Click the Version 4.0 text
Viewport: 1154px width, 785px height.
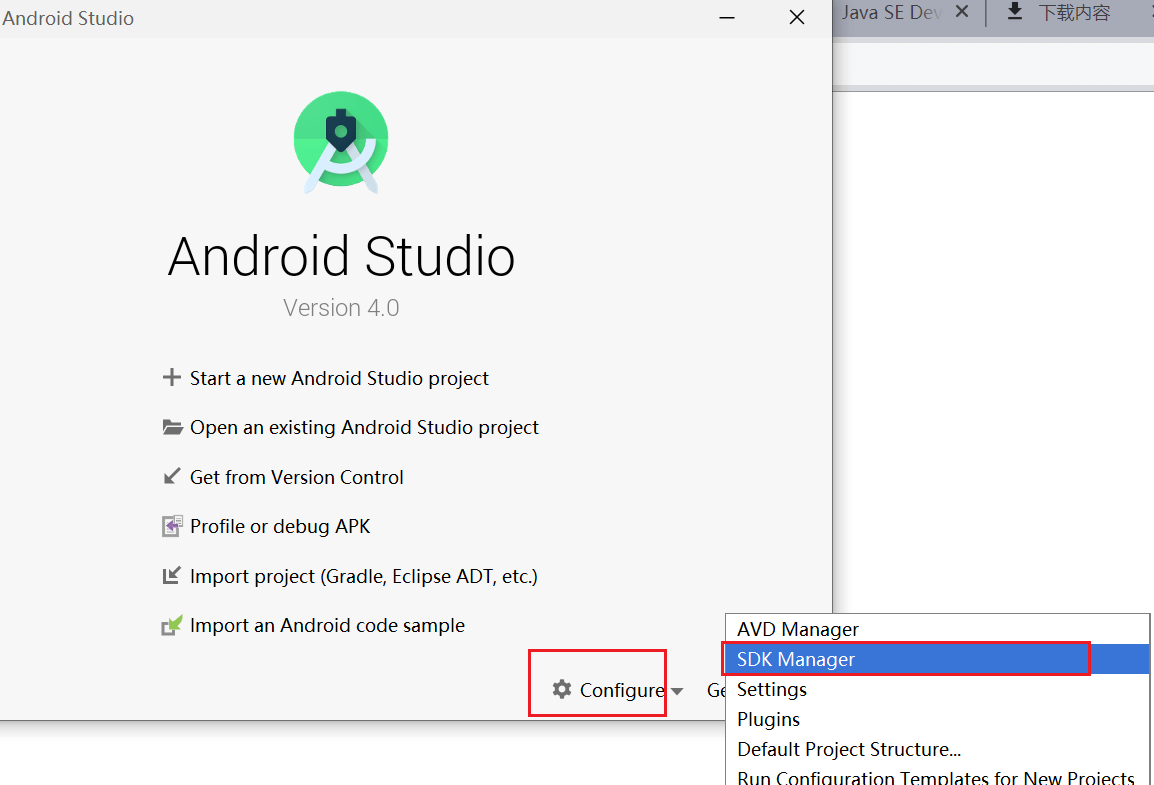tap(341, 308)
